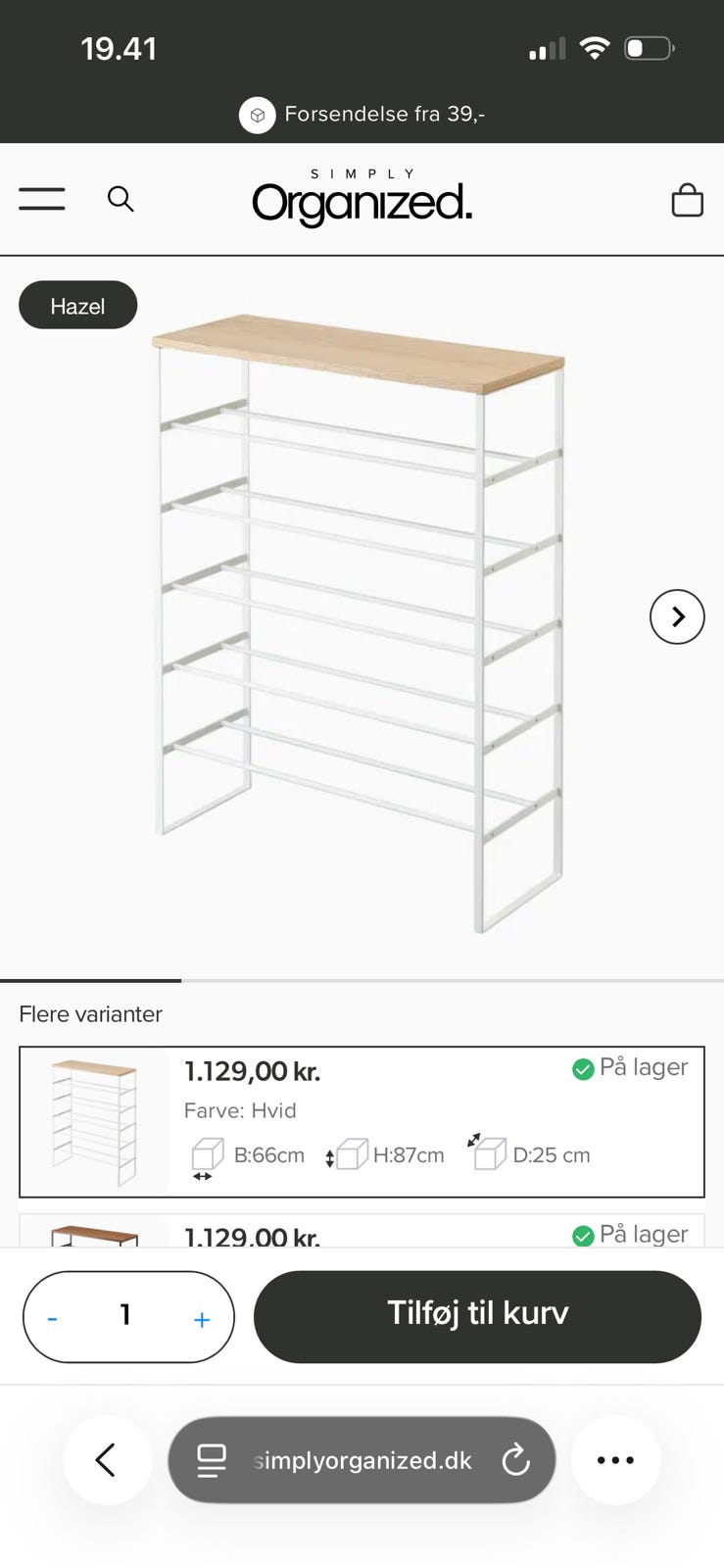Image resolution: width=724 pixels, height=1568 pixels.
Task: Open the hamburger navigation menu
Action: pyautogui.click(x=42, y=199)
